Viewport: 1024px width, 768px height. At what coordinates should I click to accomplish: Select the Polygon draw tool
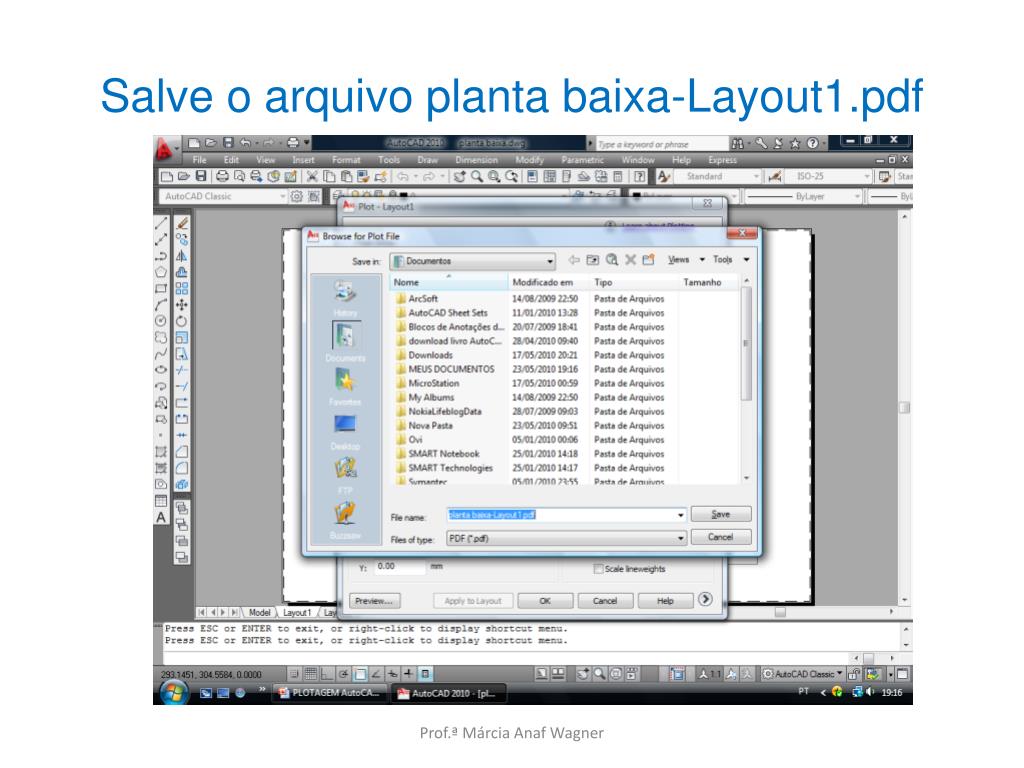(161, 272)
